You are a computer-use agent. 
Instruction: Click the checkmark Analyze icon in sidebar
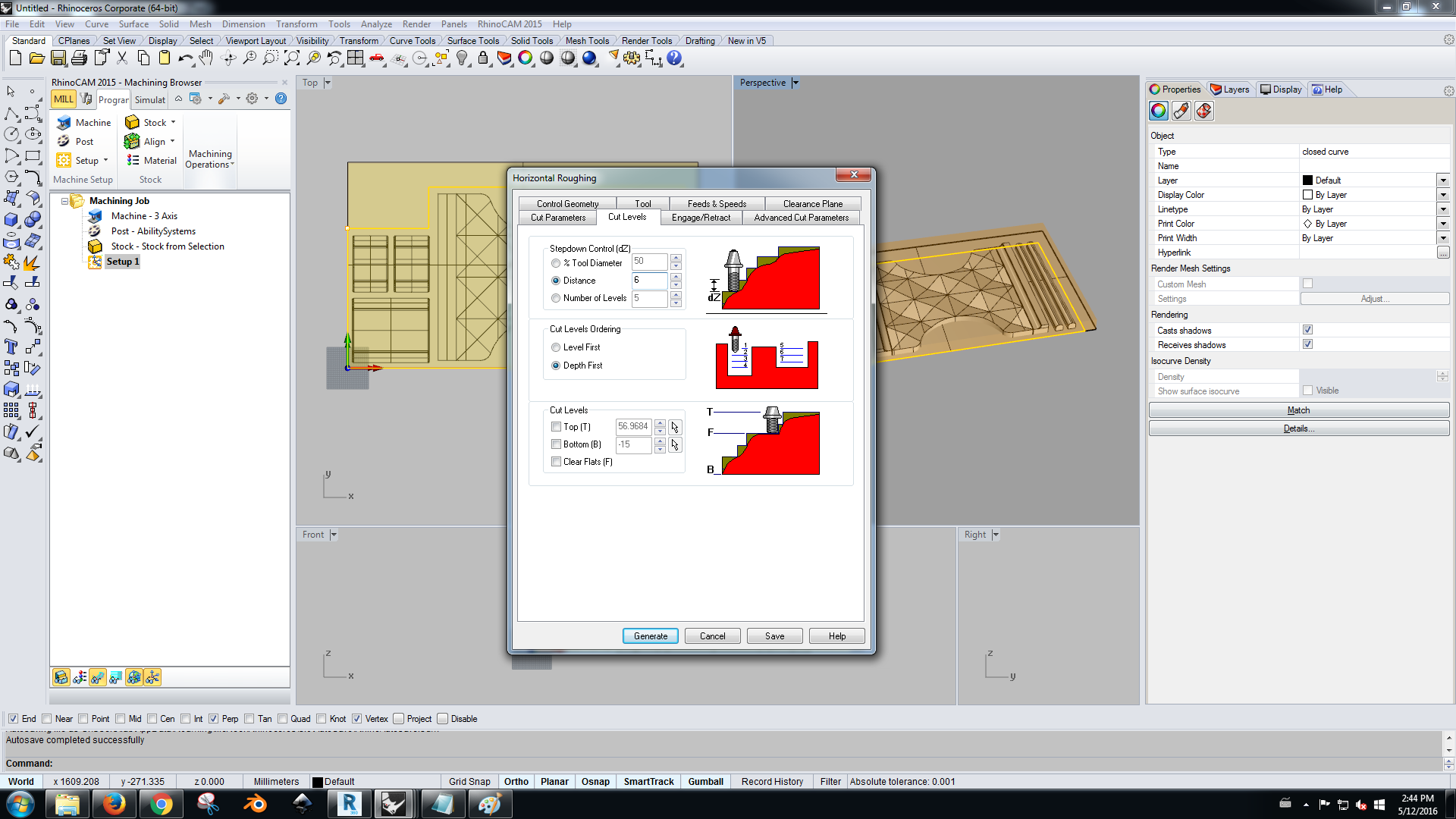(33, 431)
